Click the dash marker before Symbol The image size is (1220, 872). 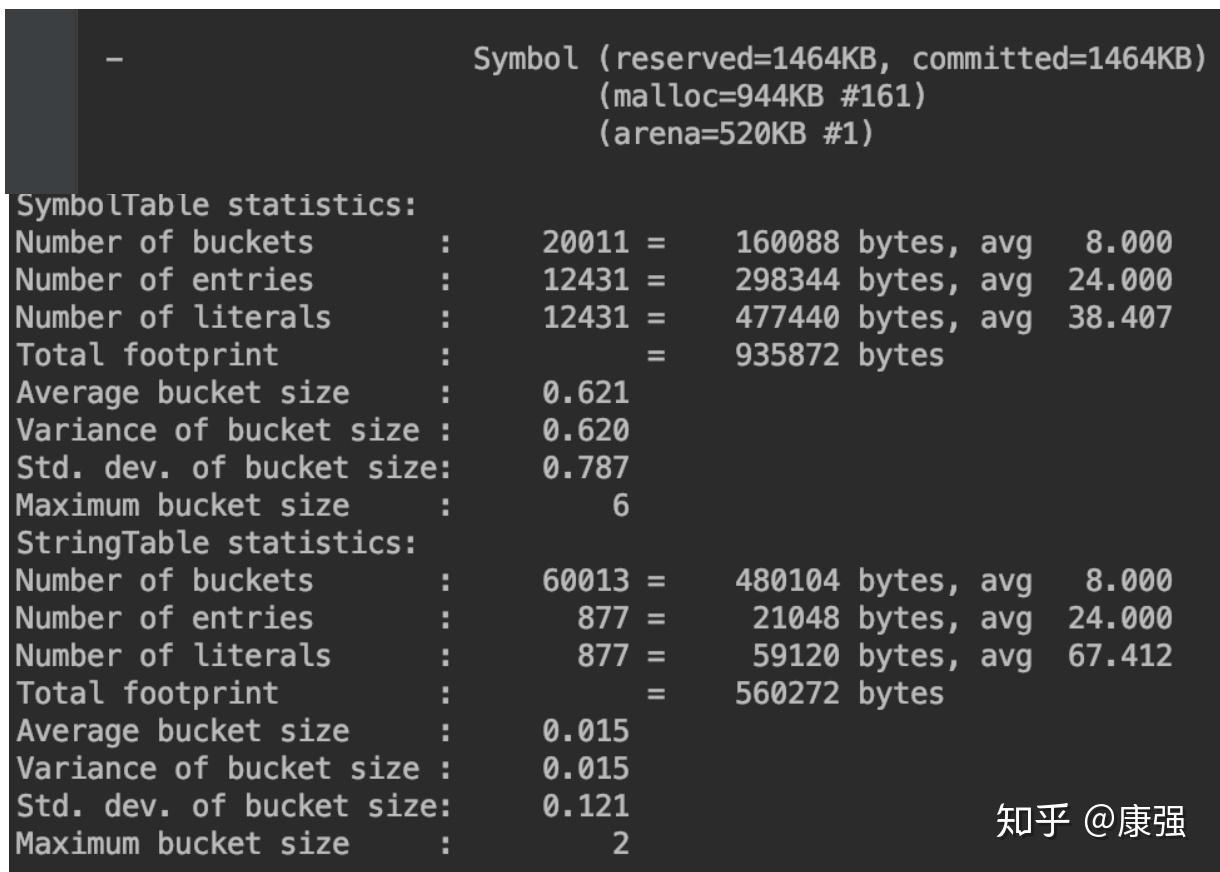[117, 61]
